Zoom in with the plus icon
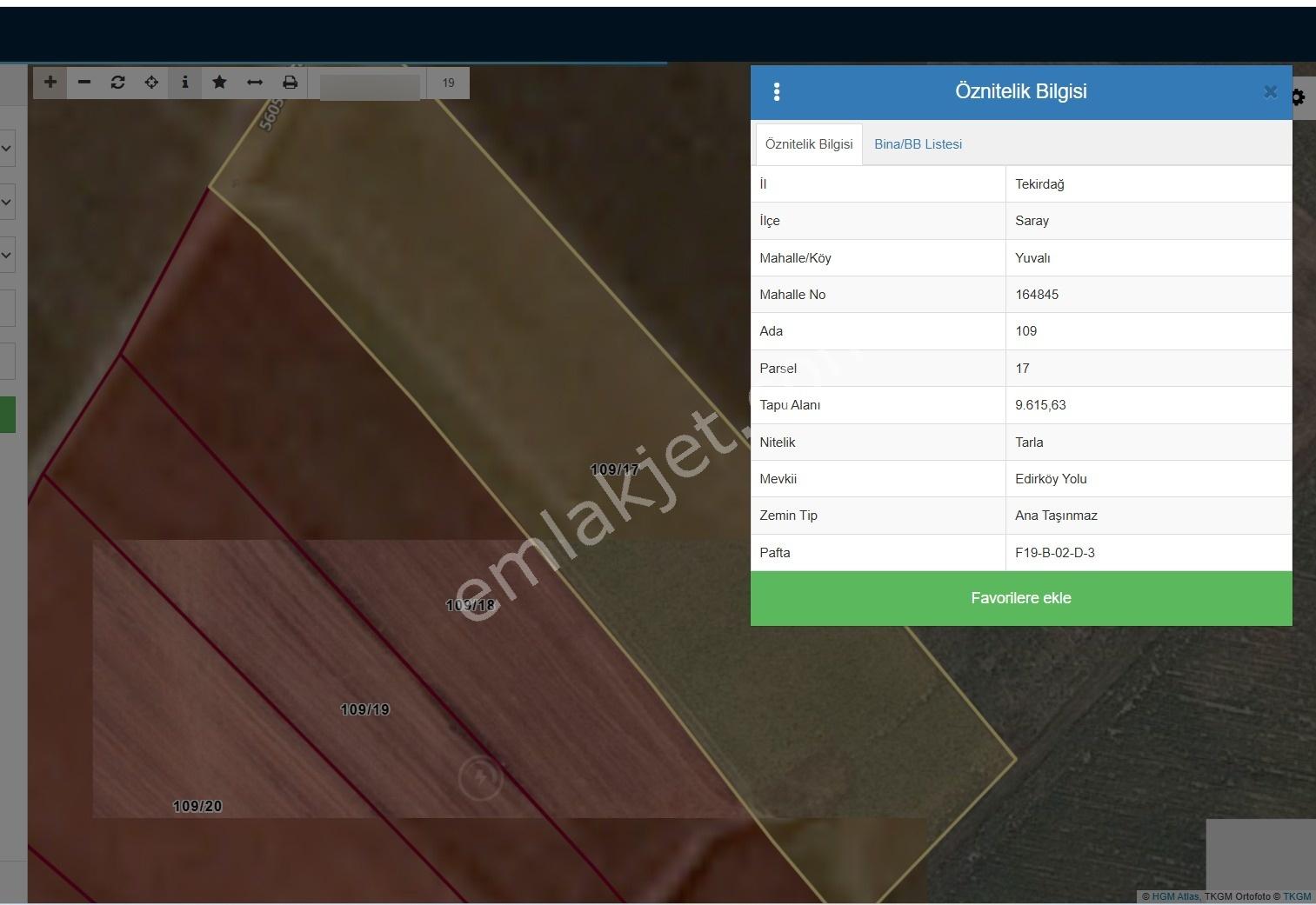The image size is (1316, 905). click(50, 83)
